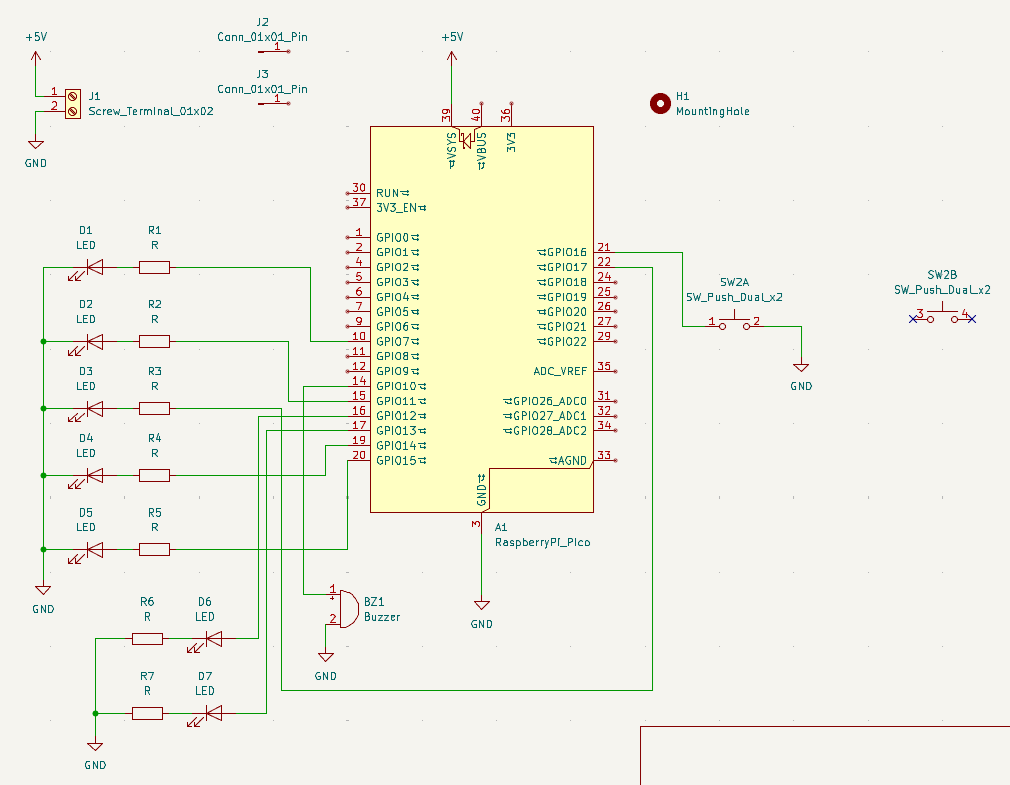Select resistor R5 symbol
1010x785 pixels.
(155, 550)
